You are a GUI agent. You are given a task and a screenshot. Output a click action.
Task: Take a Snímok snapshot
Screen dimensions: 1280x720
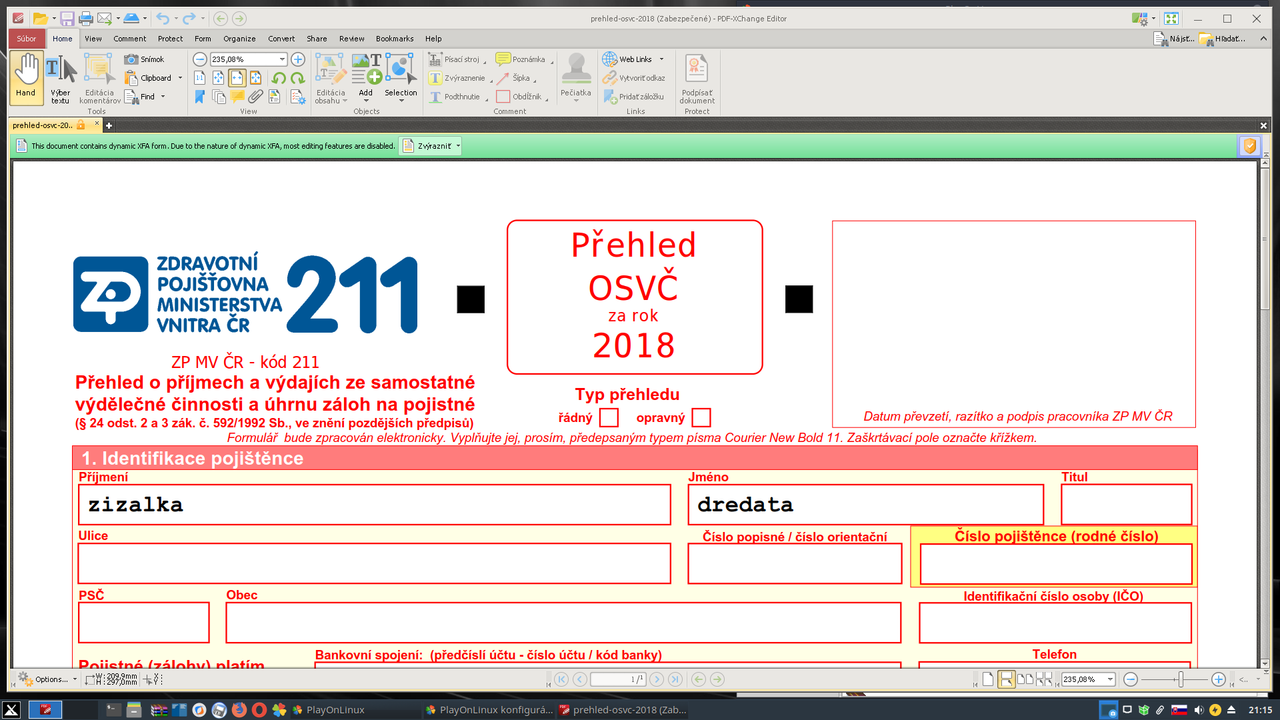[145, 59]
